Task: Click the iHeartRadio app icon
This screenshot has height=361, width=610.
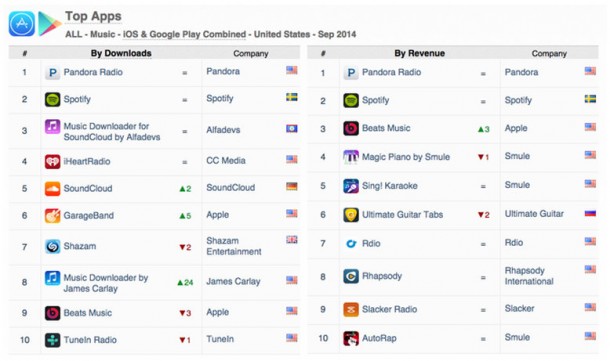Action: (53, 161)
